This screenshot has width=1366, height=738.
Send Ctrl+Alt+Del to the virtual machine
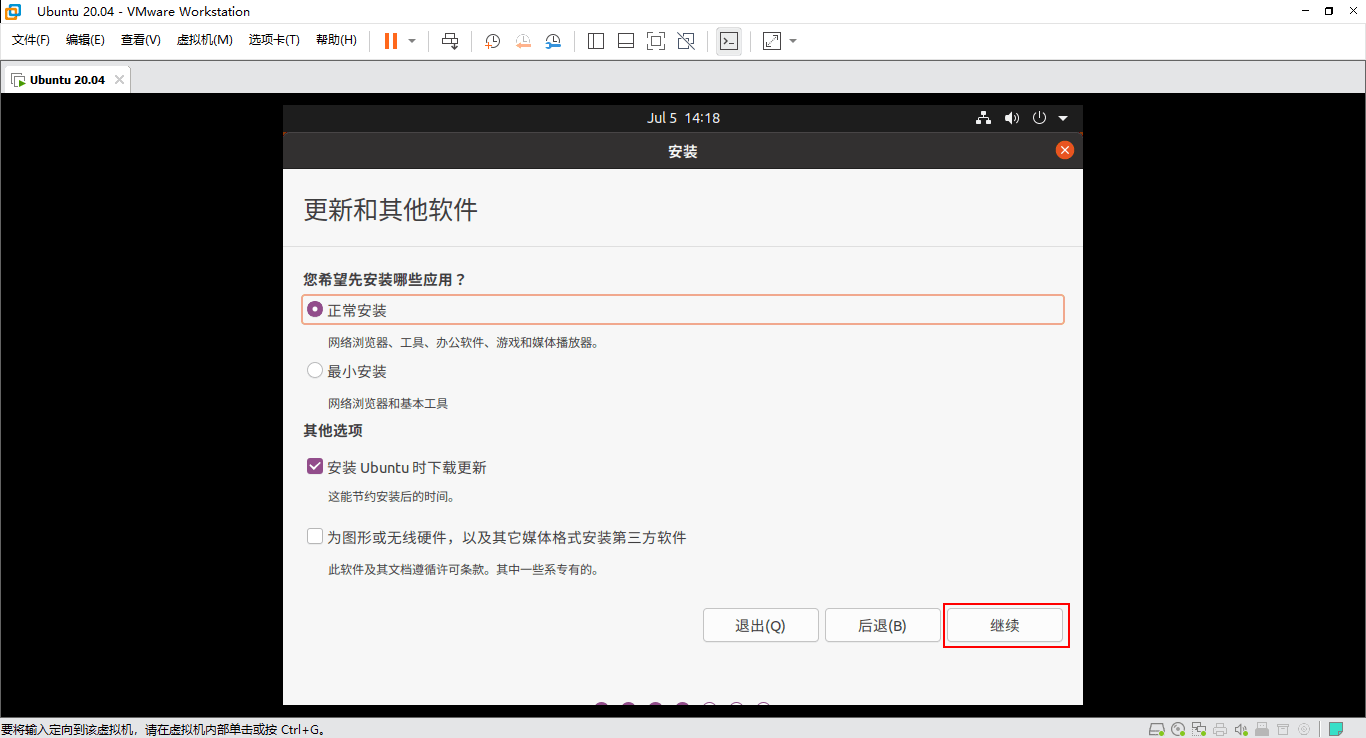(x=450, y=41)
